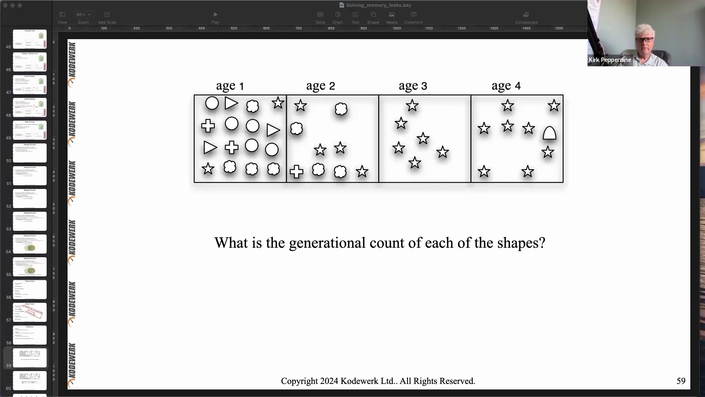Image resolution: width=705 pixels, height=397 pixels.
Task: Open the Collaborate sharing options
Action: point(526,18)
